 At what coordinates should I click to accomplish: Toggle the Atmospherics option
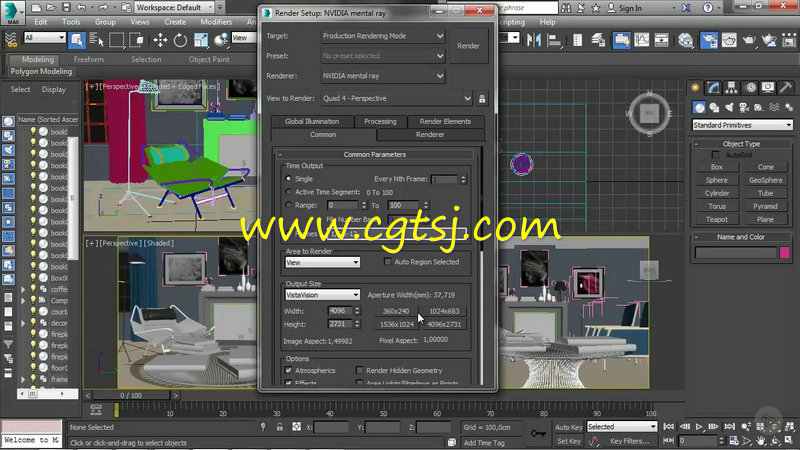(289, 370)
